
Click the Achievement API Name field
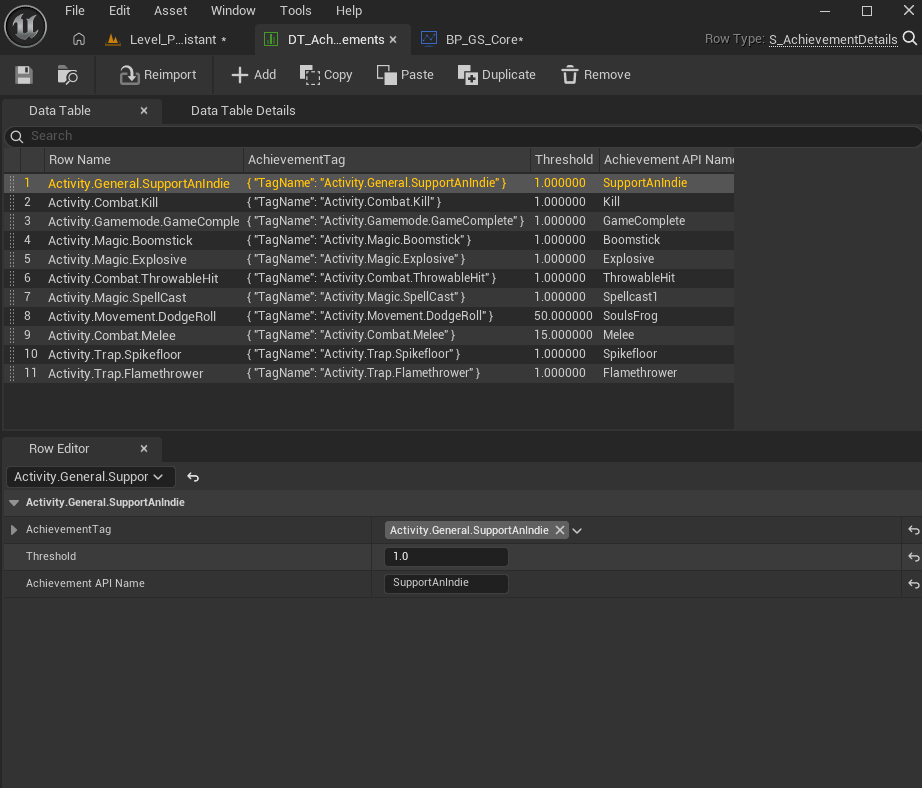[446, 583]
